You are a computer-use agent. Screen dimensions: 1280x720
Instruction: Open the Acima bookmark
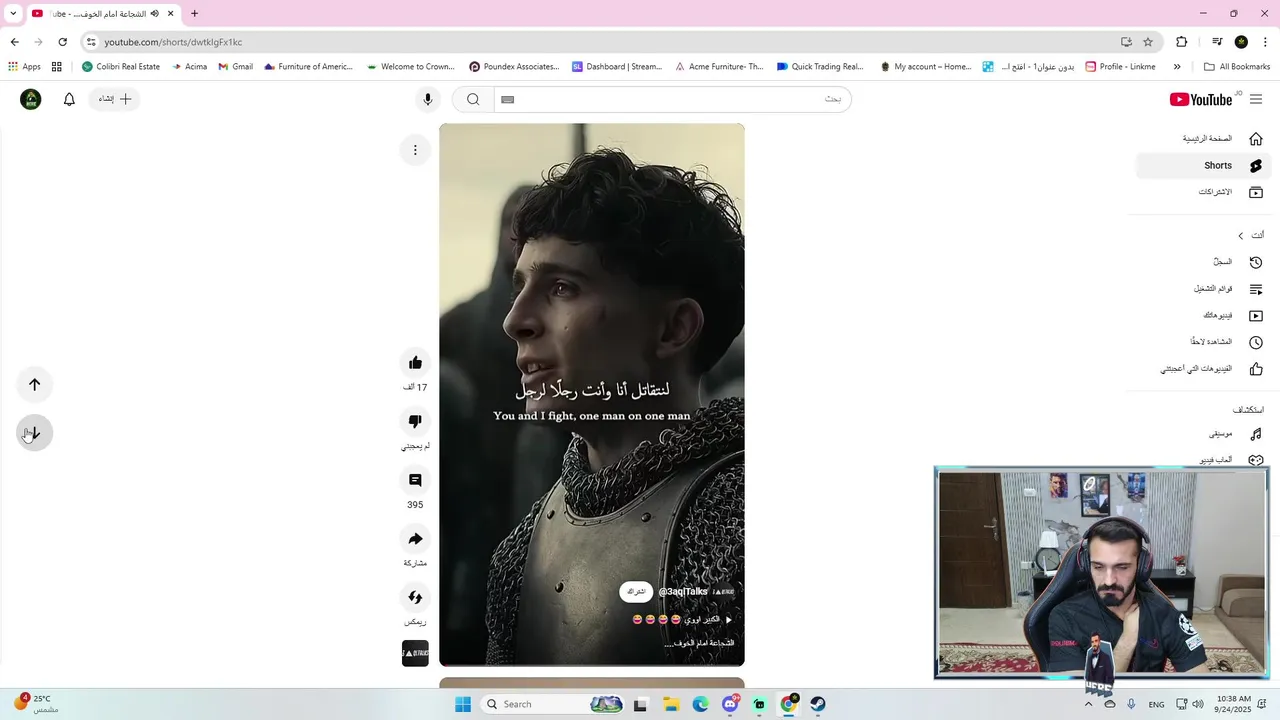point(189,67)
